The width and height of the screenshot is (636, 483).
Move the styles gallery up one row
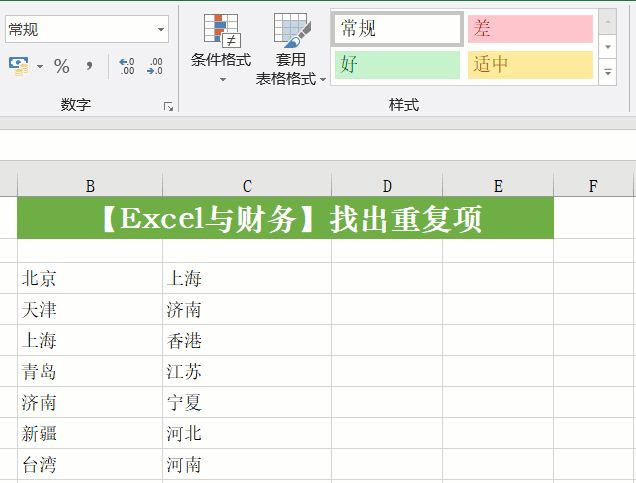[608, 21]
